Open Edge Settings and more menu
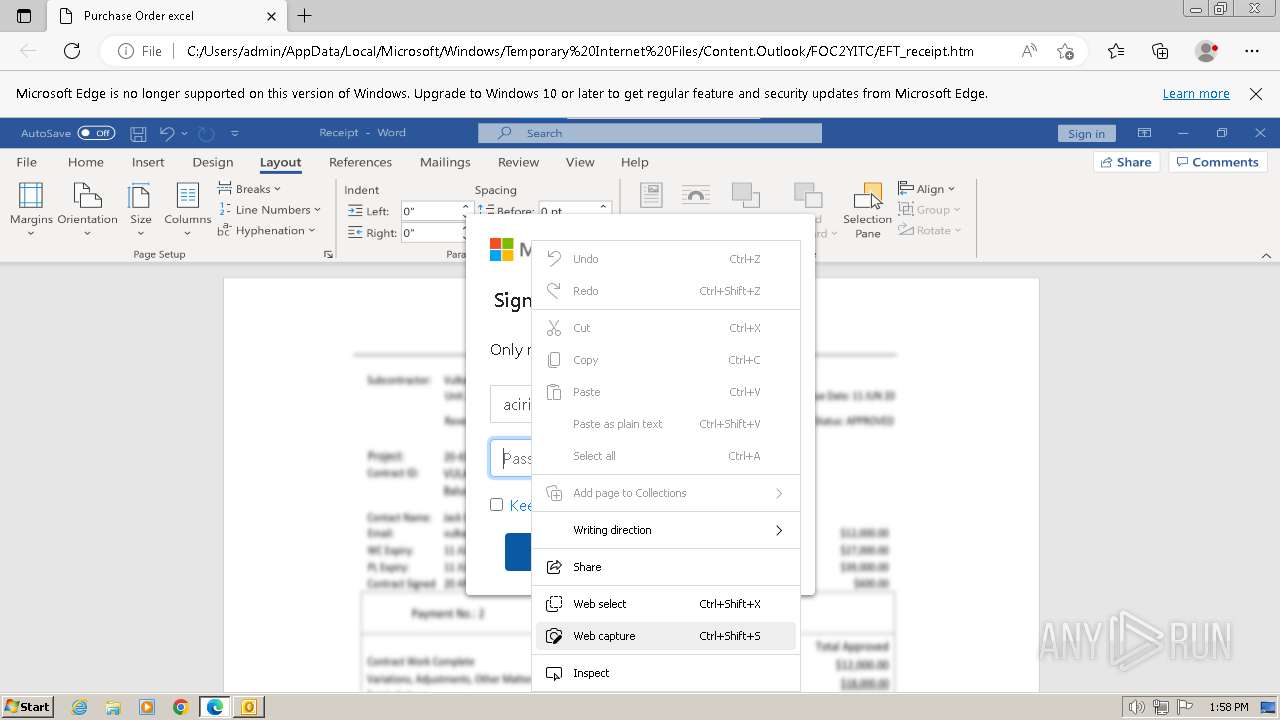 1252,51
